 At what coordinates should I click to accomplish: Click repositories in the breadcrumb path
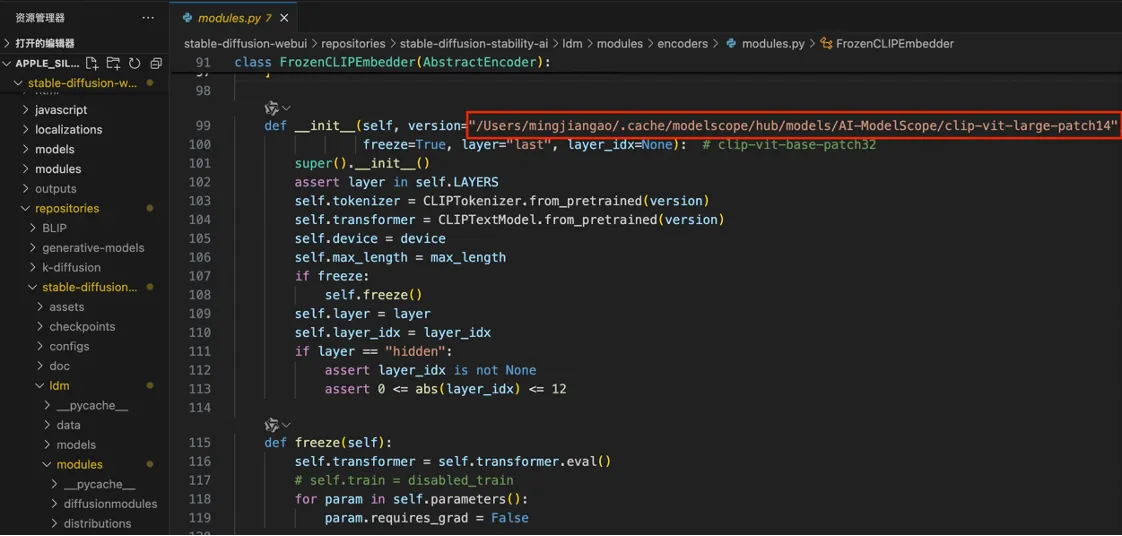tap(353, 44)
